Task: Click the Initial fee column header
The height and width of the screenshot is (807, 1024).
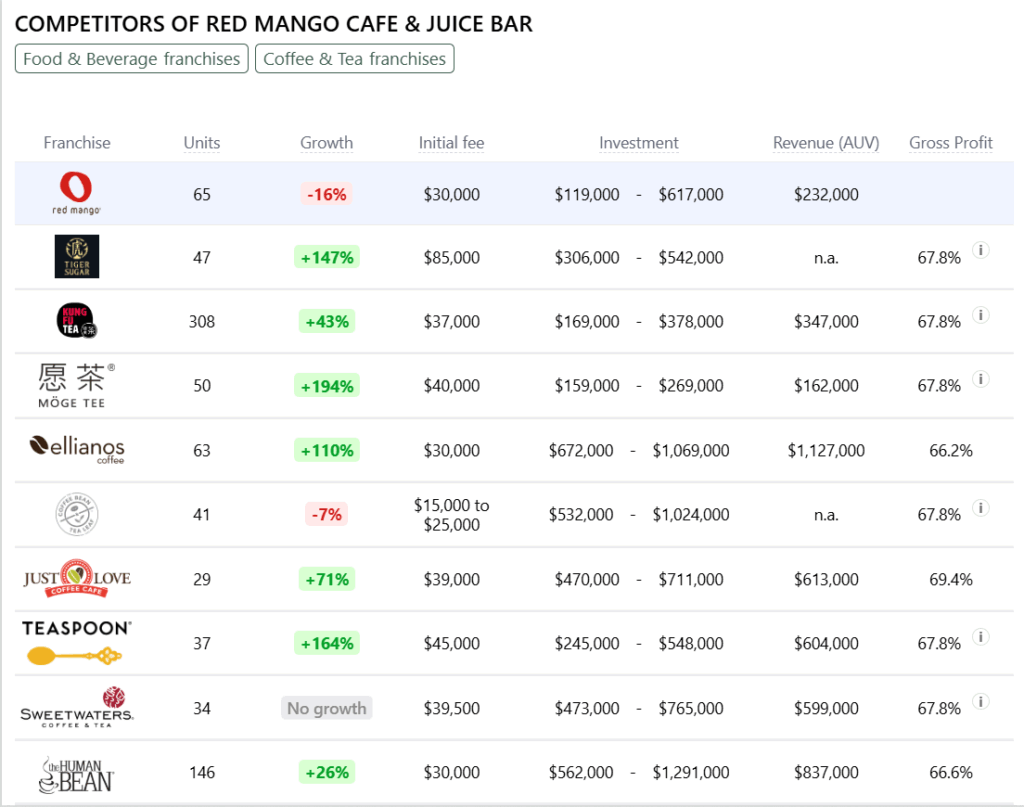Action: click(x=451, y=142)
